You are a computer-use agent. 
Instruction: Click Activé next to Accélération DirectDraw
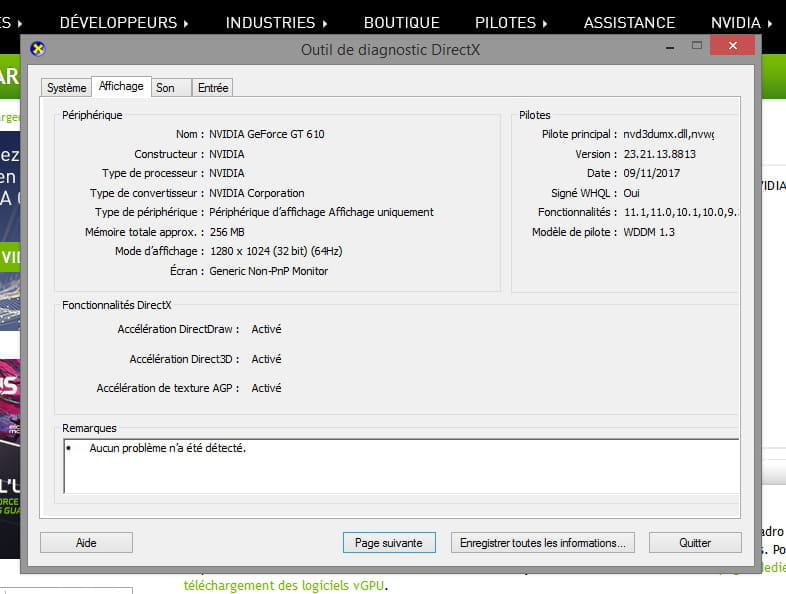[x=266, y=329]
